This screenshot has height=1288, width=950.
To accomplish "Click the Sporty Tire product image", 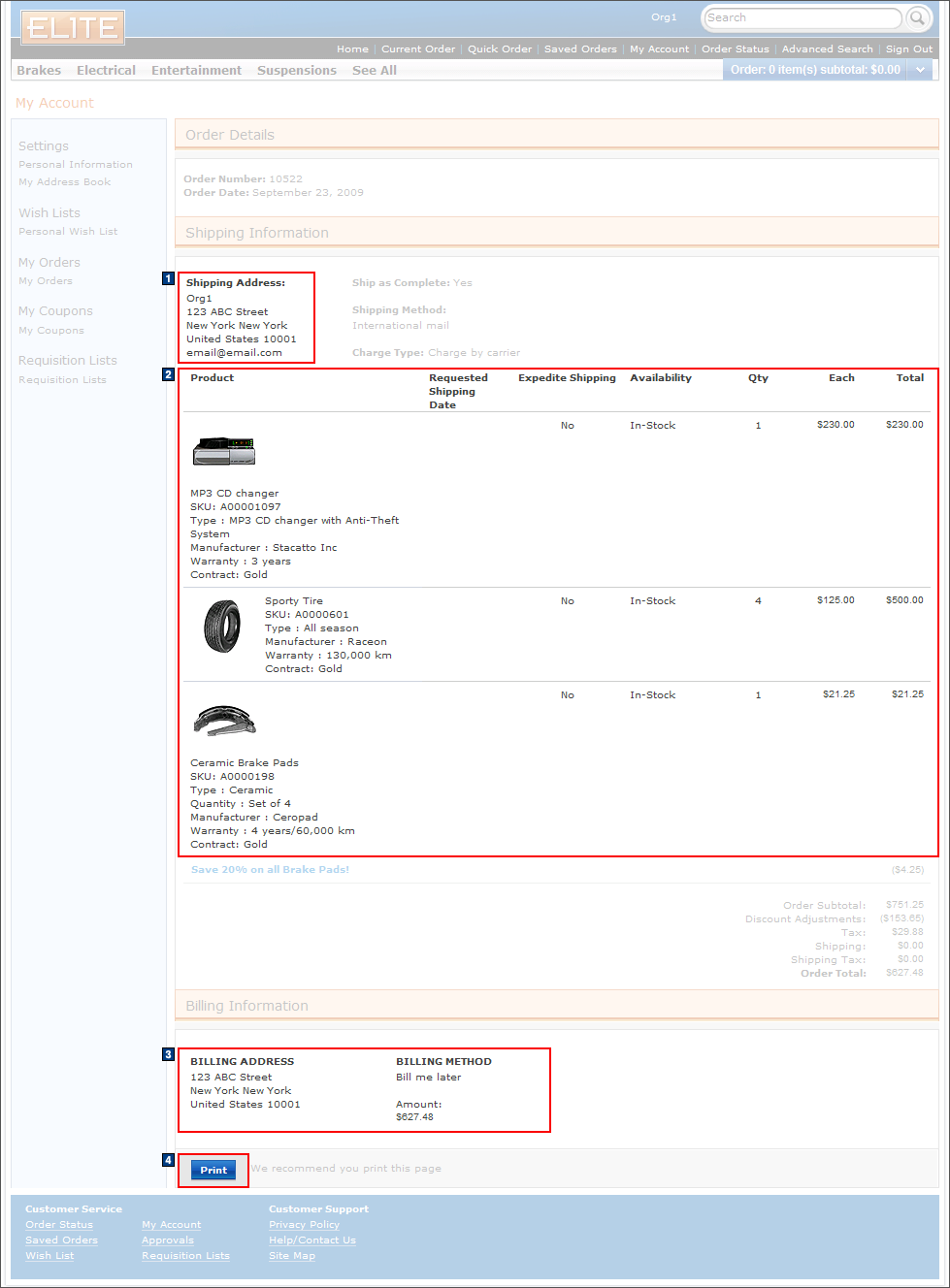I will click(223, 627).
